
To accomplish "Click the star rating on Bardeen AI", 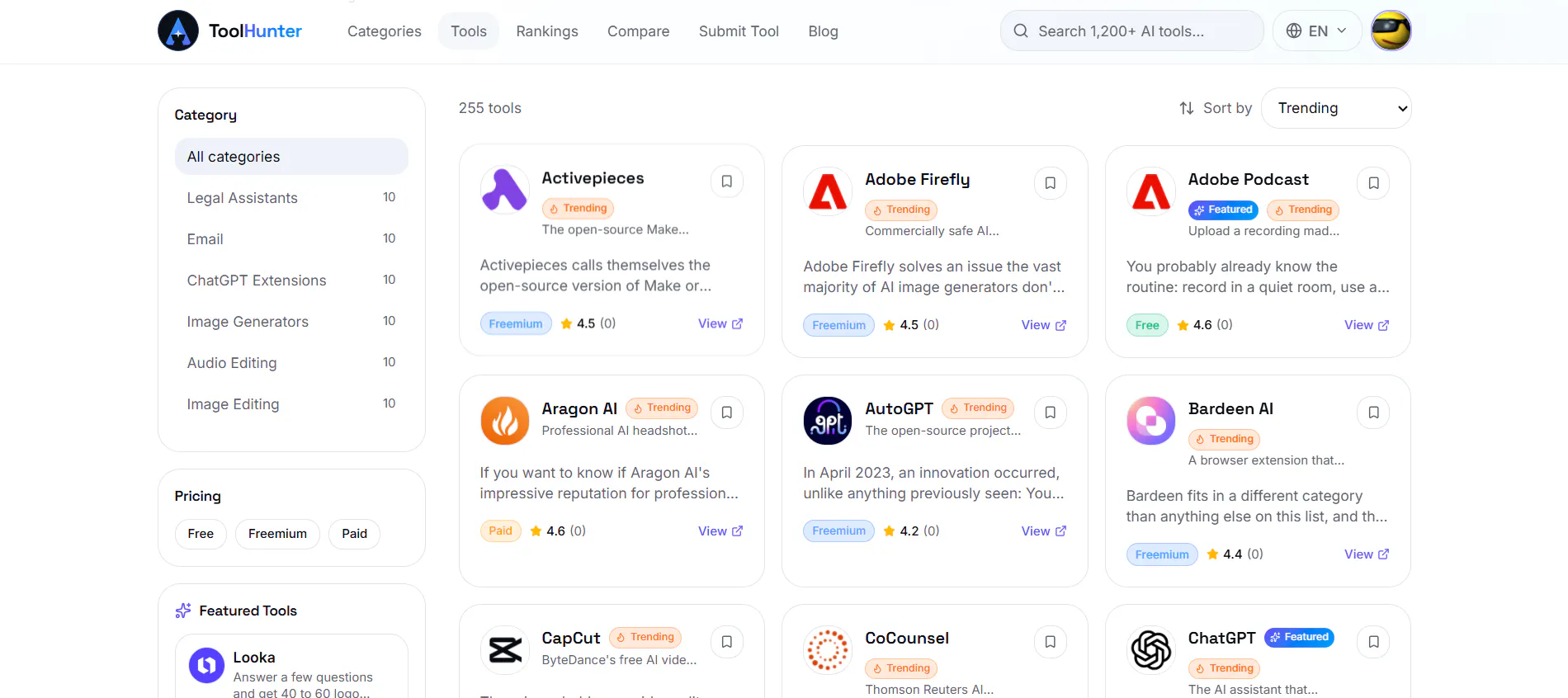I will (x=1235, y=554).
